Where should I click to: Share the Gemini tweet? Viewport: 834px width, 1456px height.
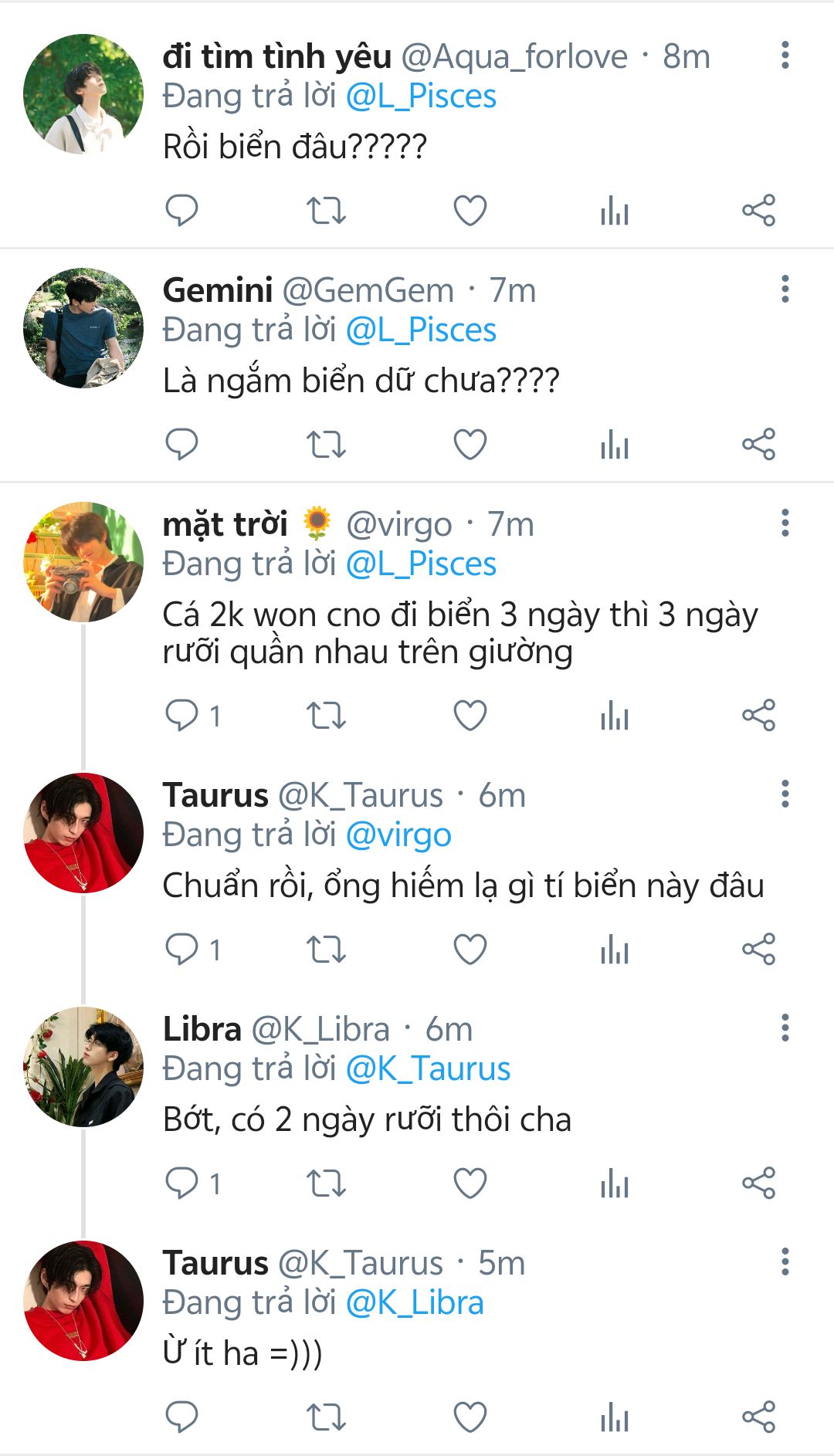coord(758,445)
